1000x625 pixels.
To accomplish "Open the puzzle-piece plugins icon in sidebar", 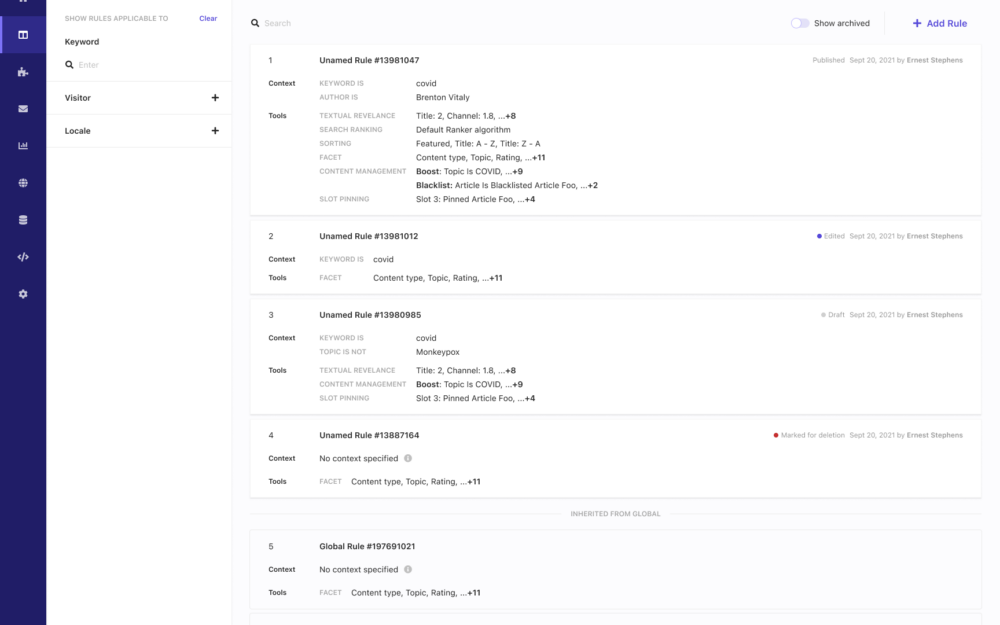I will 23,72.
